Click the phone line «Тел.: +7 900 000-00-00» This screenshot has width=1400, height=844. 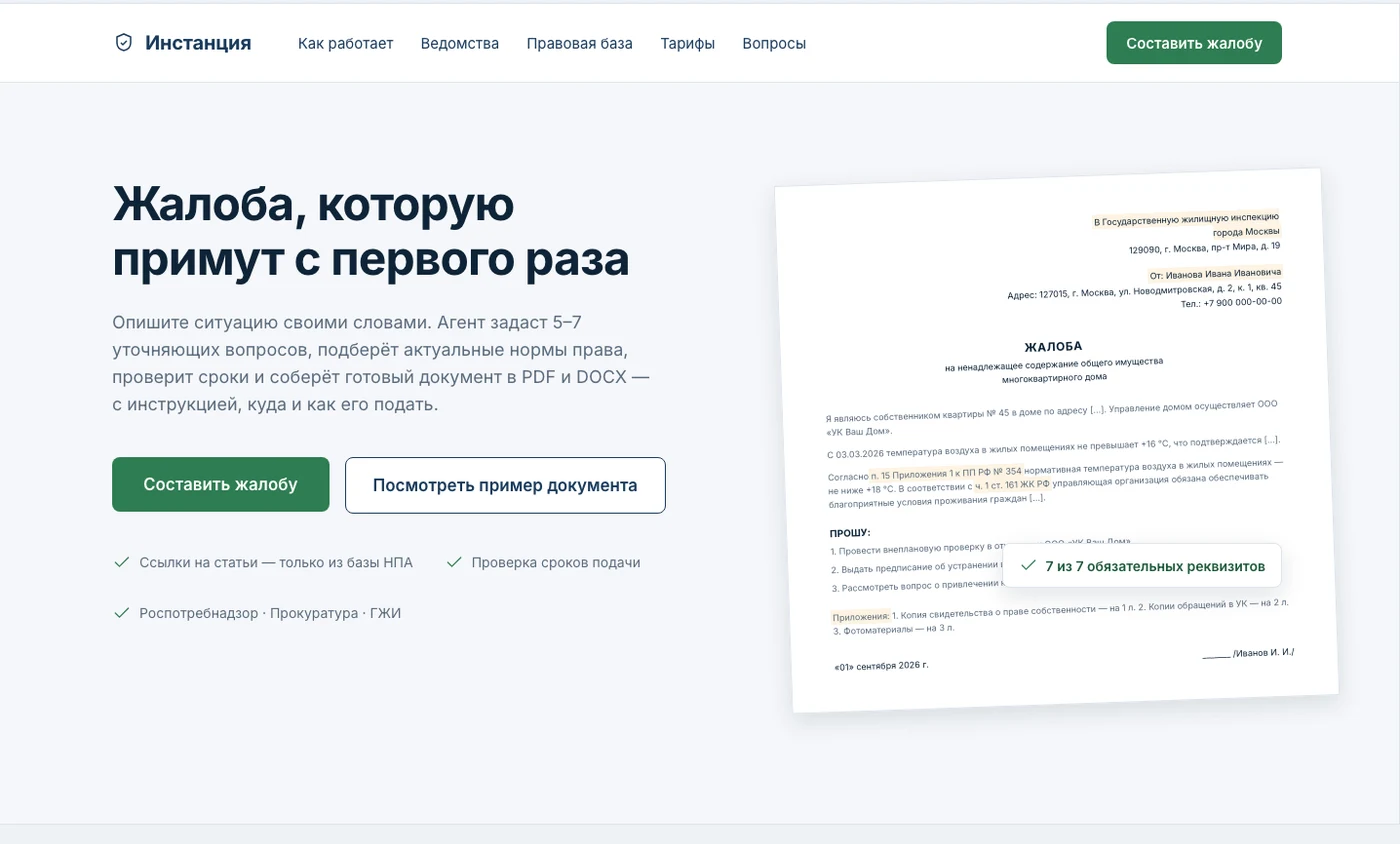pyautogui.click(x=1231, y=302)
